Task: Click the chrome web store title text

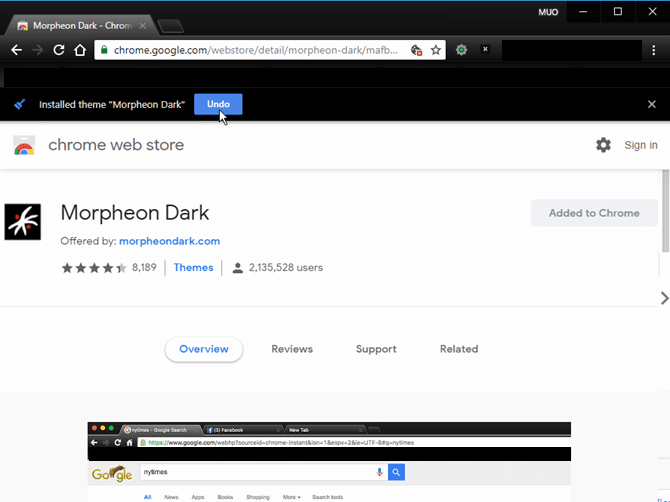Action: [x=116, y=145]
